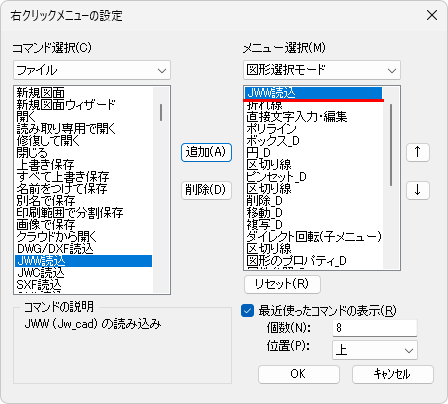448x404 pixels.
Task: Click the move up arrow button
Action: pyautogui.click(x=418, y=152)
